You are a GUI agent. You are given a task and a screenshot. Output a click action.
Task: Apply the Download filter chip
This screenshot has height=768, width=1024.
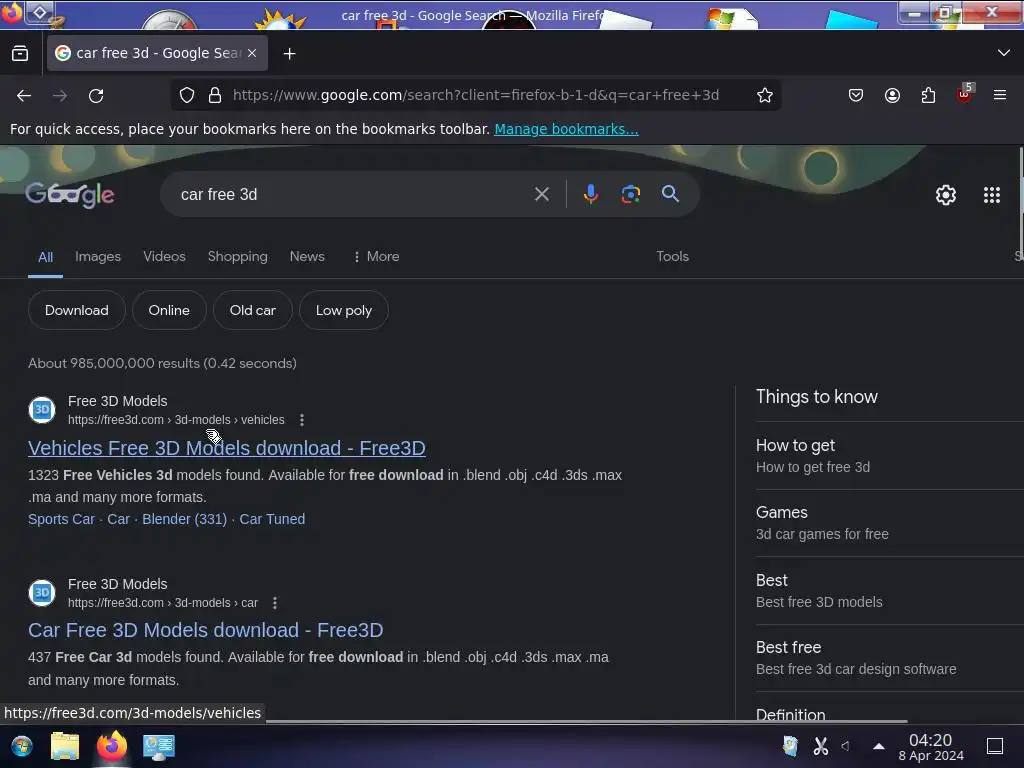[76, 310]
